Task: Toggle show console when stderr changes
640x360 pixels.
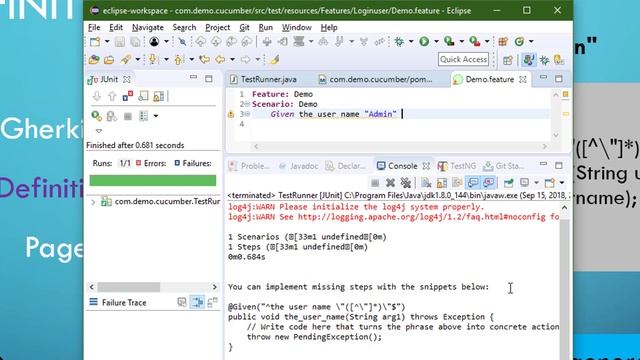Action: 489,183
